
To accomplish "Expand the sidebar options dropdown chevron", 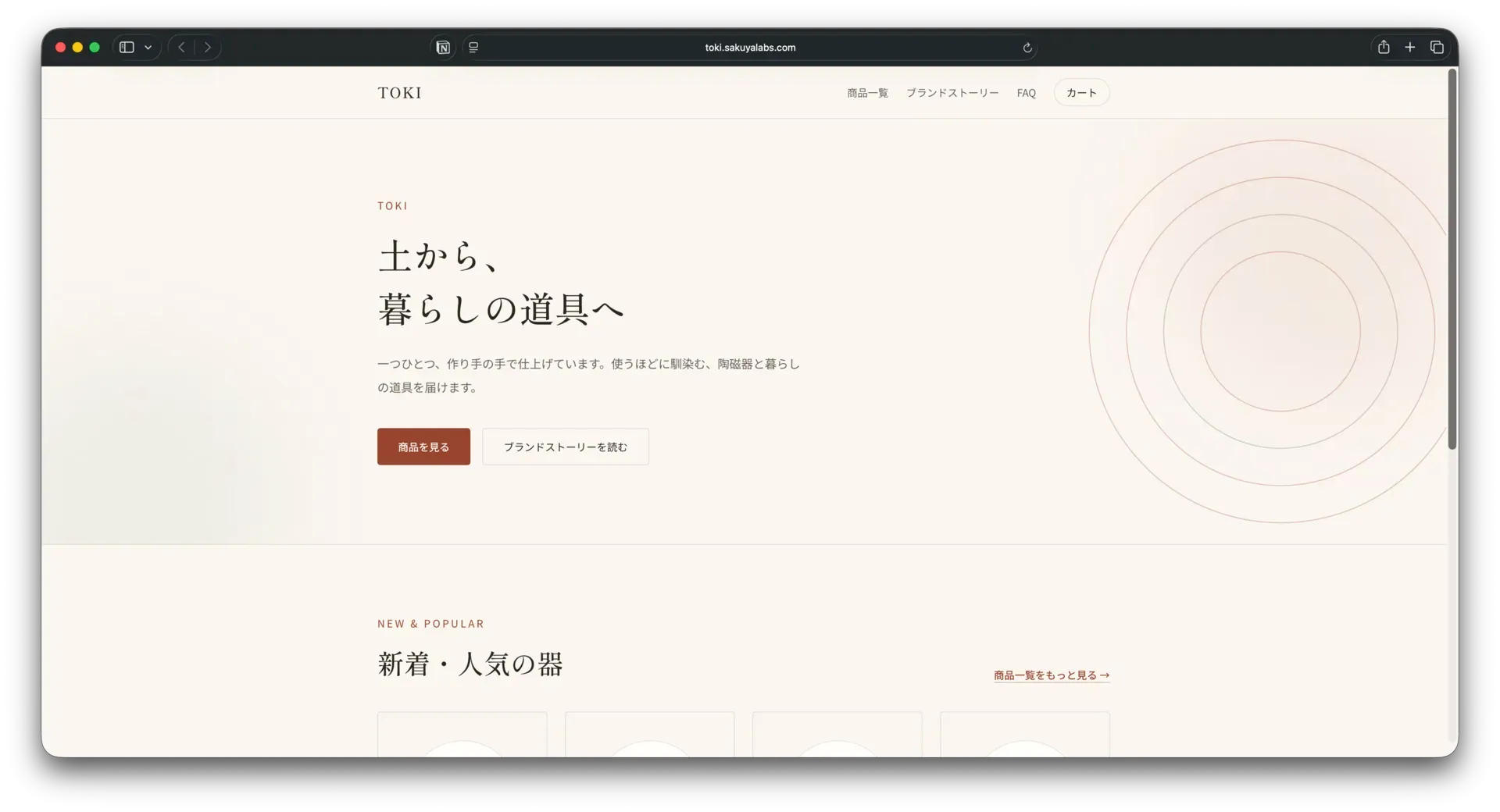I will (x=148, y=48).
